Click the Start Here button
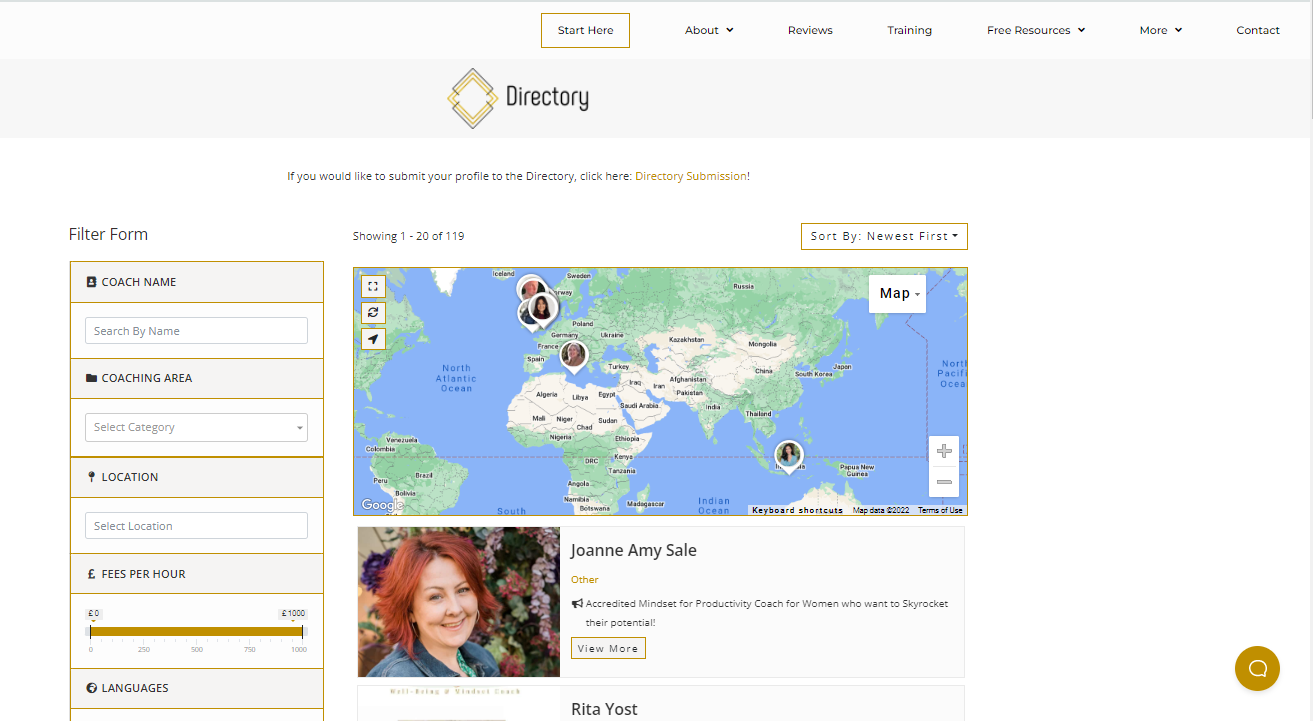Viewport: 1313px width, 721px height. point(585,30)
